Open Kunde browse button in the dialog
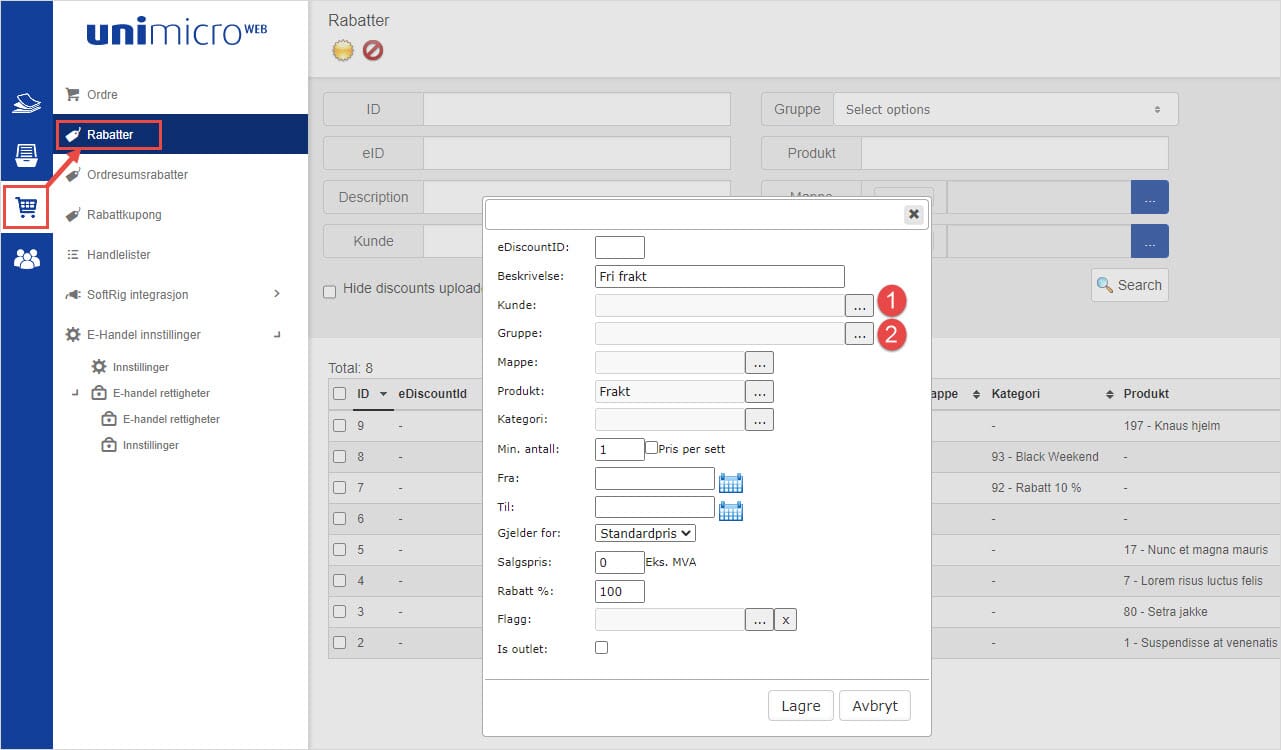The image size is (1281, 750). pos(859,306)
